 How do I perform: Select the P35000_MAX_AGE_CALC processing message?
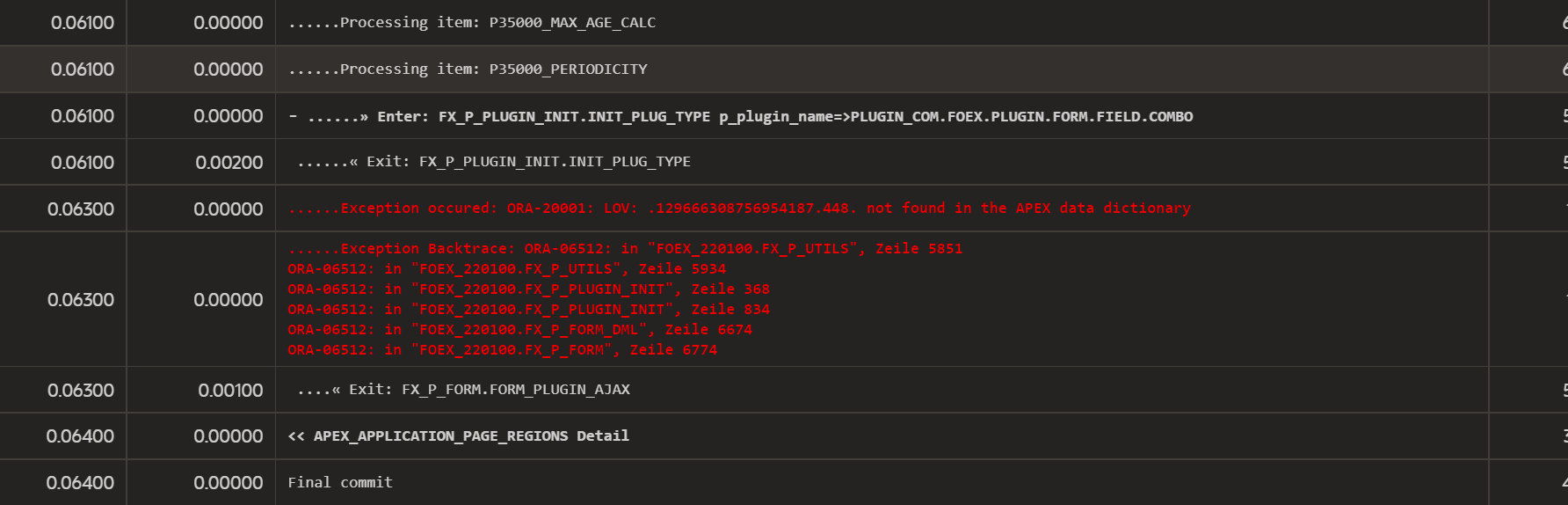click(472, 23)
